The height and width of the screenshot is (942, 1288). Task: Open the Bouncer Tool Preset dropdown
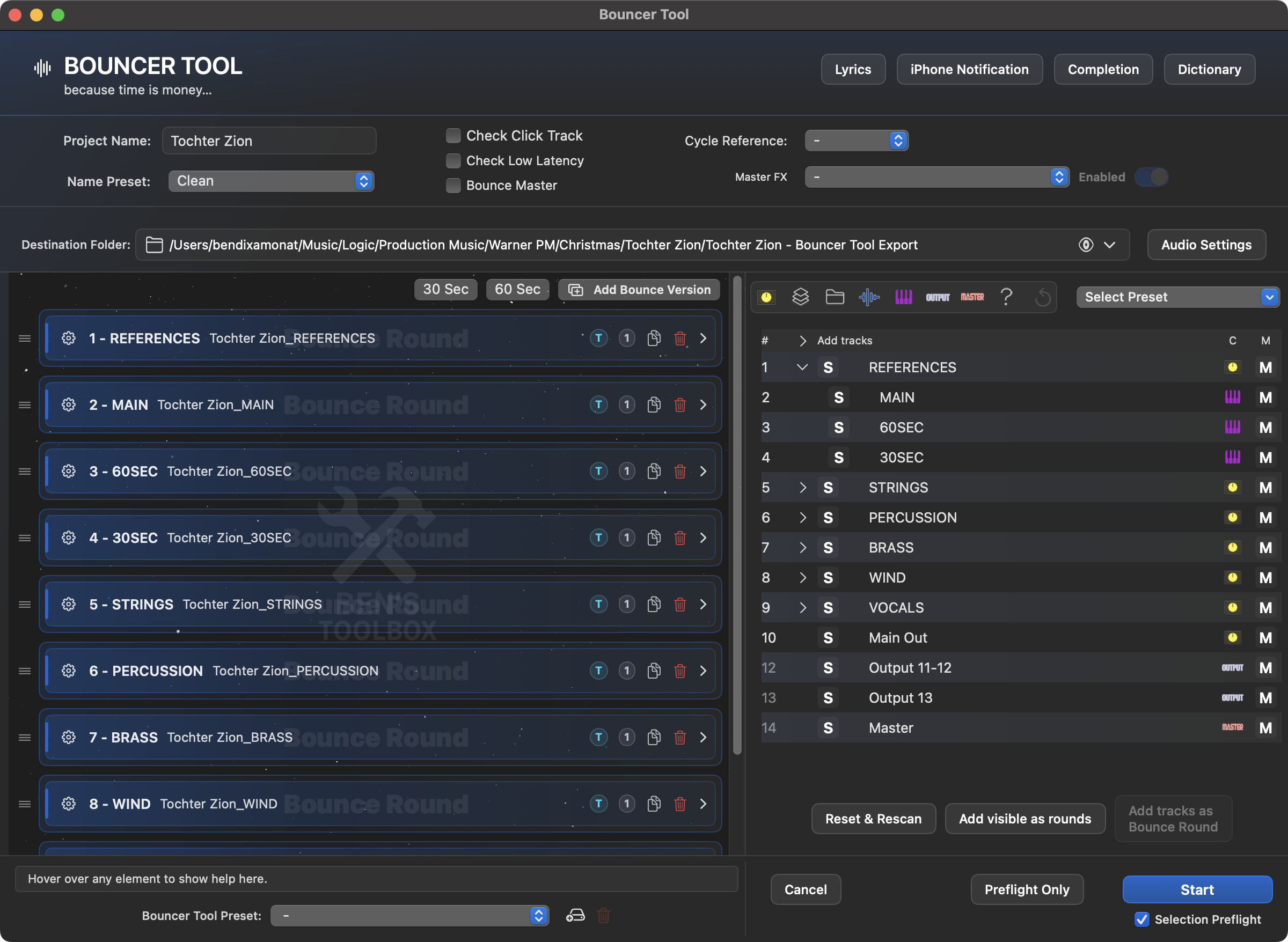409,915
